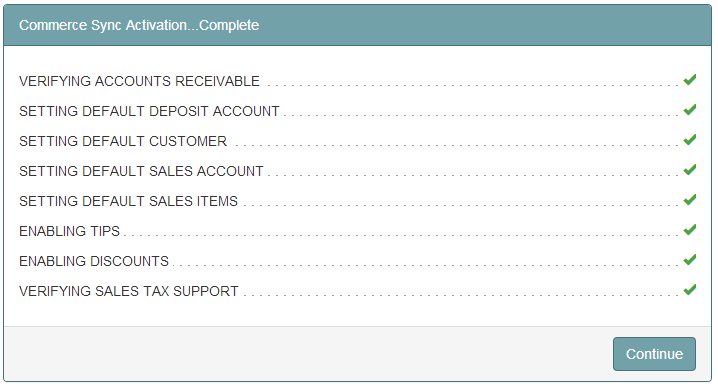Select the VERIFYING SALES TAX SUPPORT label
The width and height of the screenshot is (718, 386).
tap(129, 291)
